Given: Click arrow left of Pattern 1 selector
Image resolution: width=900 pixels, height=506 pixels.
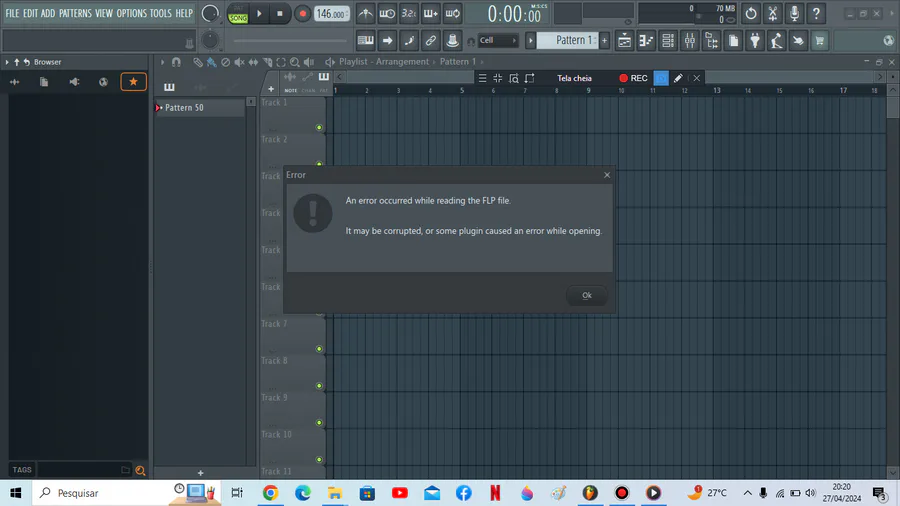Looking at the screenshot, I should click(x=530, y=40).
